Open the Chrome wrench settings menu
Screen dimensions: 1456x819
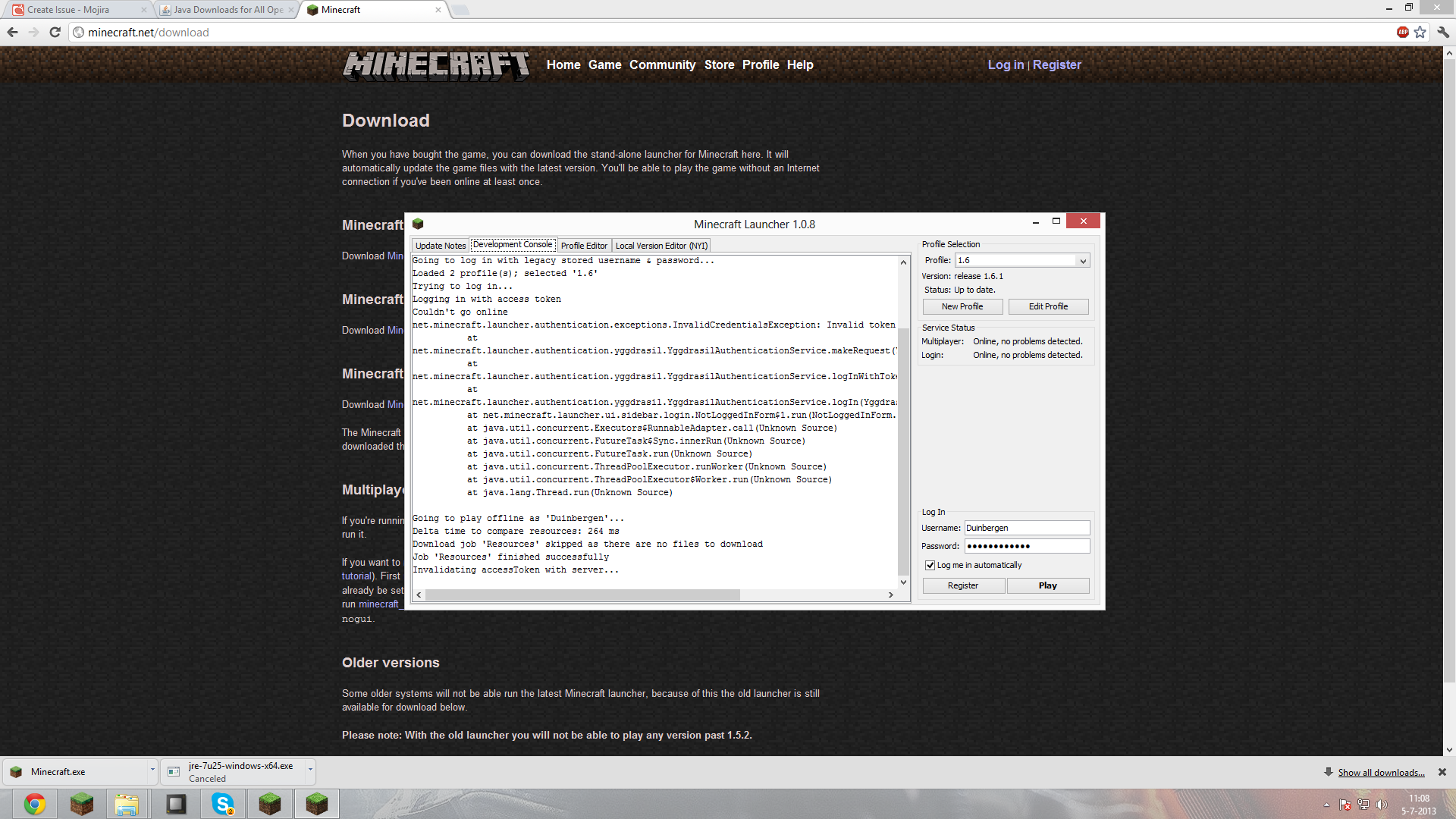coord(1443,32)
